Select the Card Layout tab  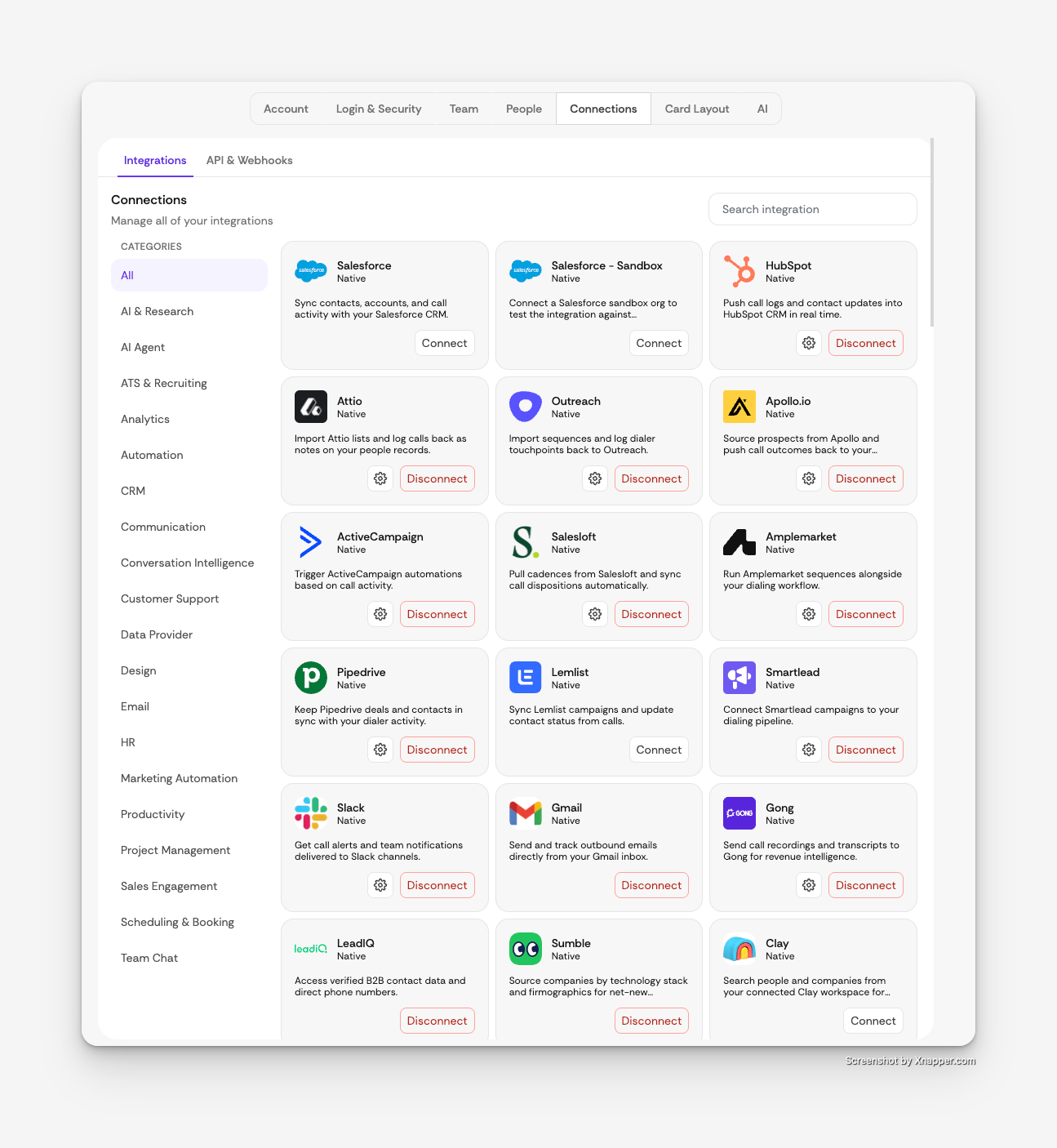point(697,109)
